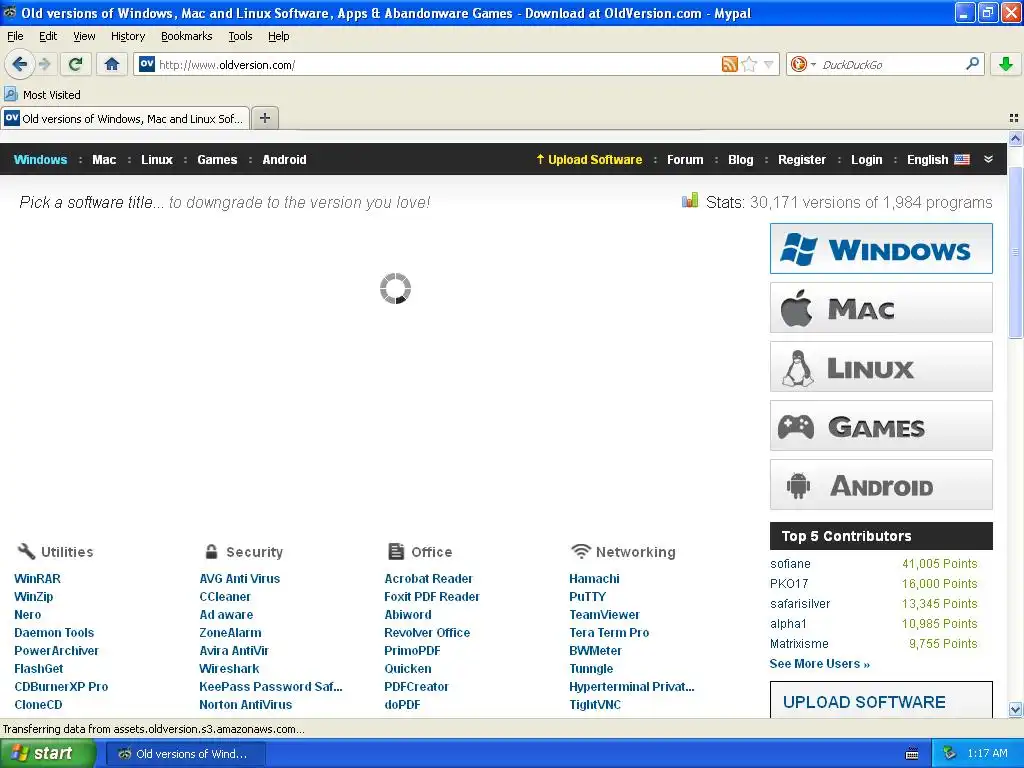Click the Mypal taskbar window button
This screenshot has height=768, width=1024.
[185, 754]
